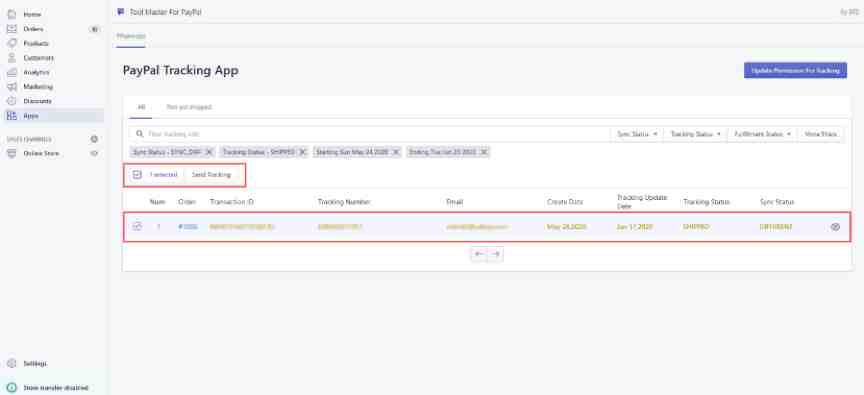
Task: Expand the Fulfillment Status filter dropdown
Action: click(763, 134)
